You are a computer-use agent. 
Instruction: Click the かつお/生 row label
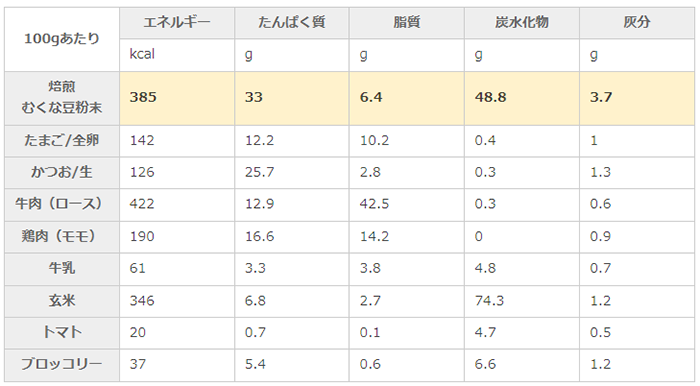click(x=62, y=172)
